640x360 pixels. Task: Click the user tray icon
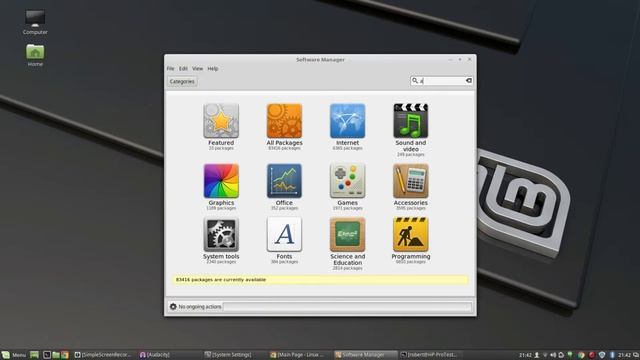coord(537,355)
